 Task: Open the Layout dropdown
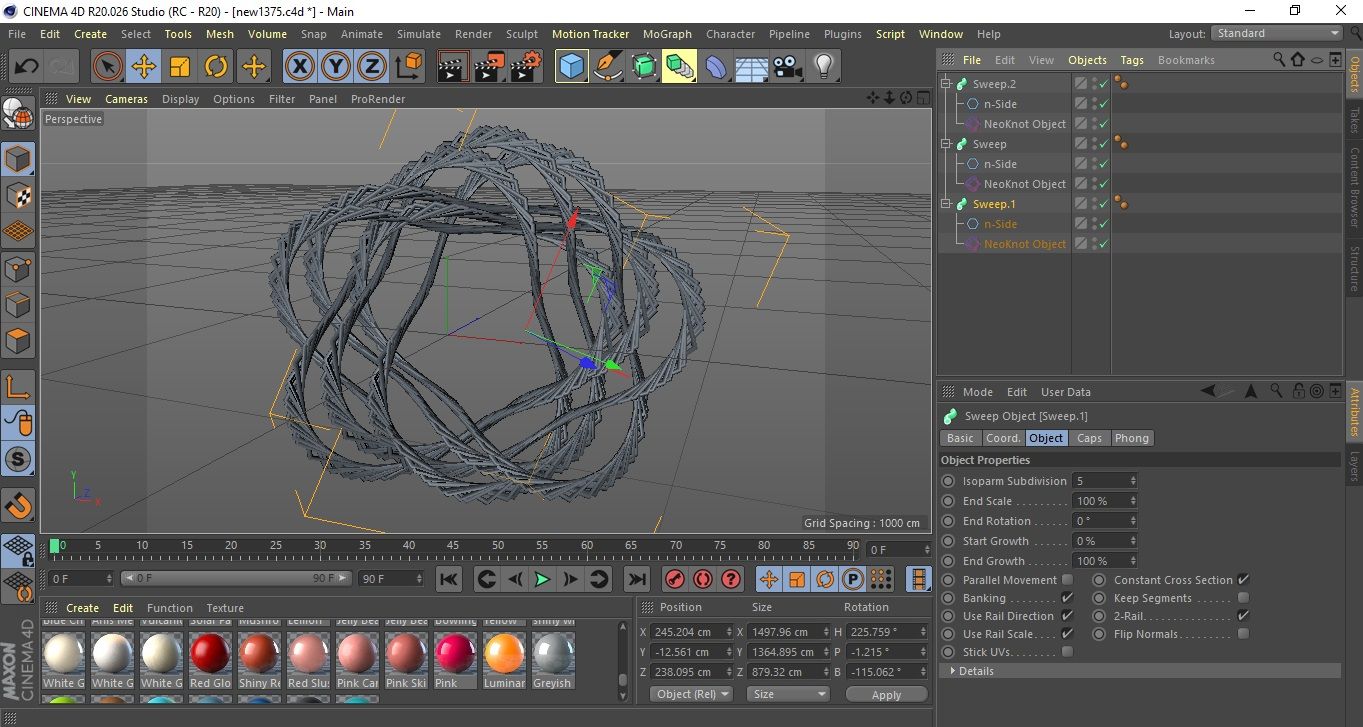tap(1276, 33)
